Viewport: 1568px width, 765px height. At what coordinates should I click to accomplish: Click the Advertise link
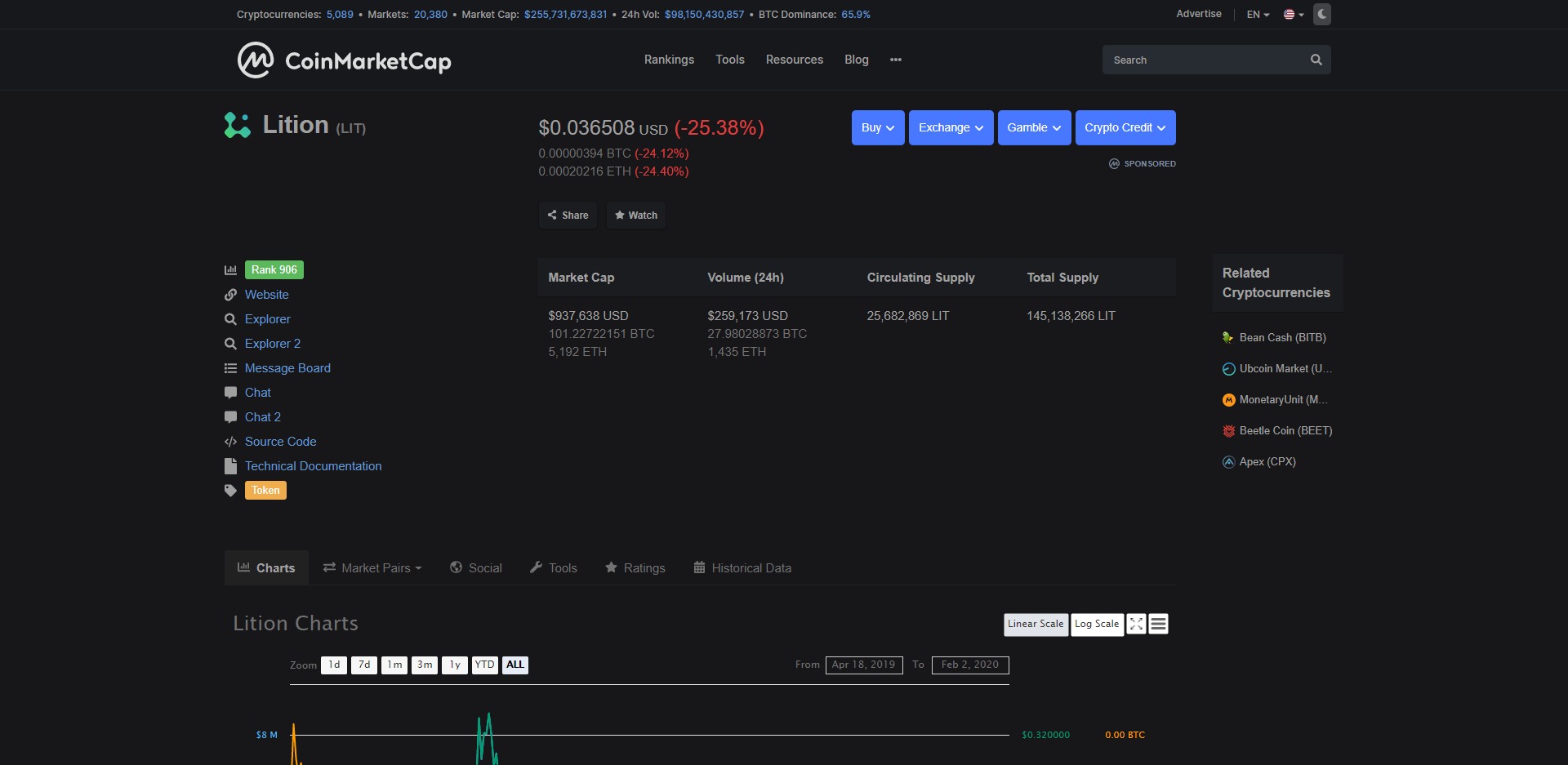(1199, 14)
